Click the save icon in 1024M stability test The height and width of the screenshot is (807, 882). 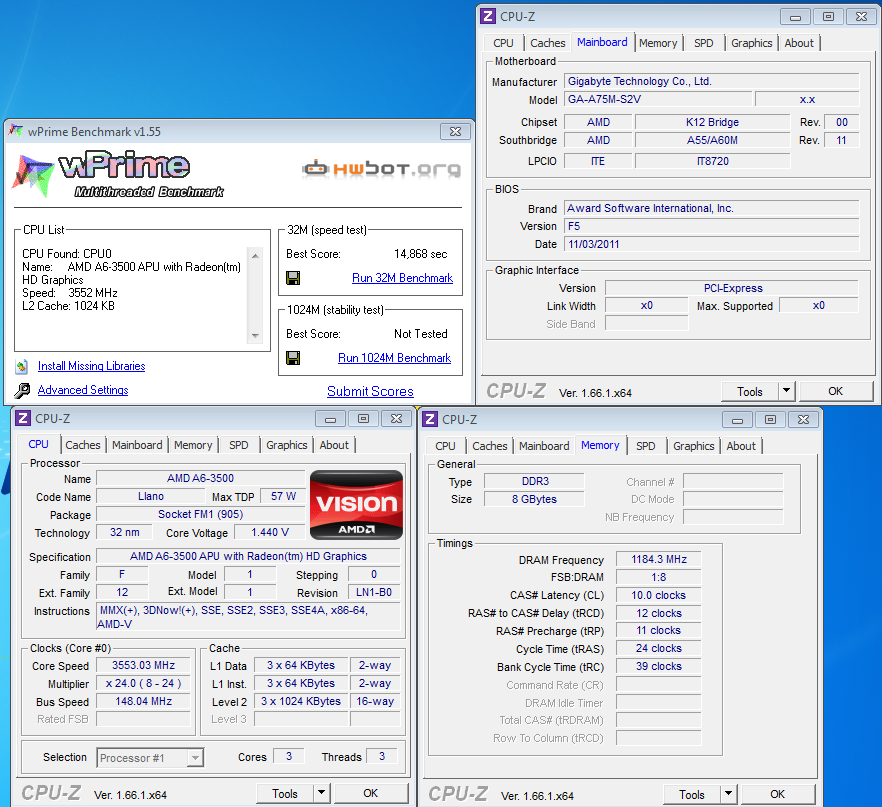(x=293, y=358)
